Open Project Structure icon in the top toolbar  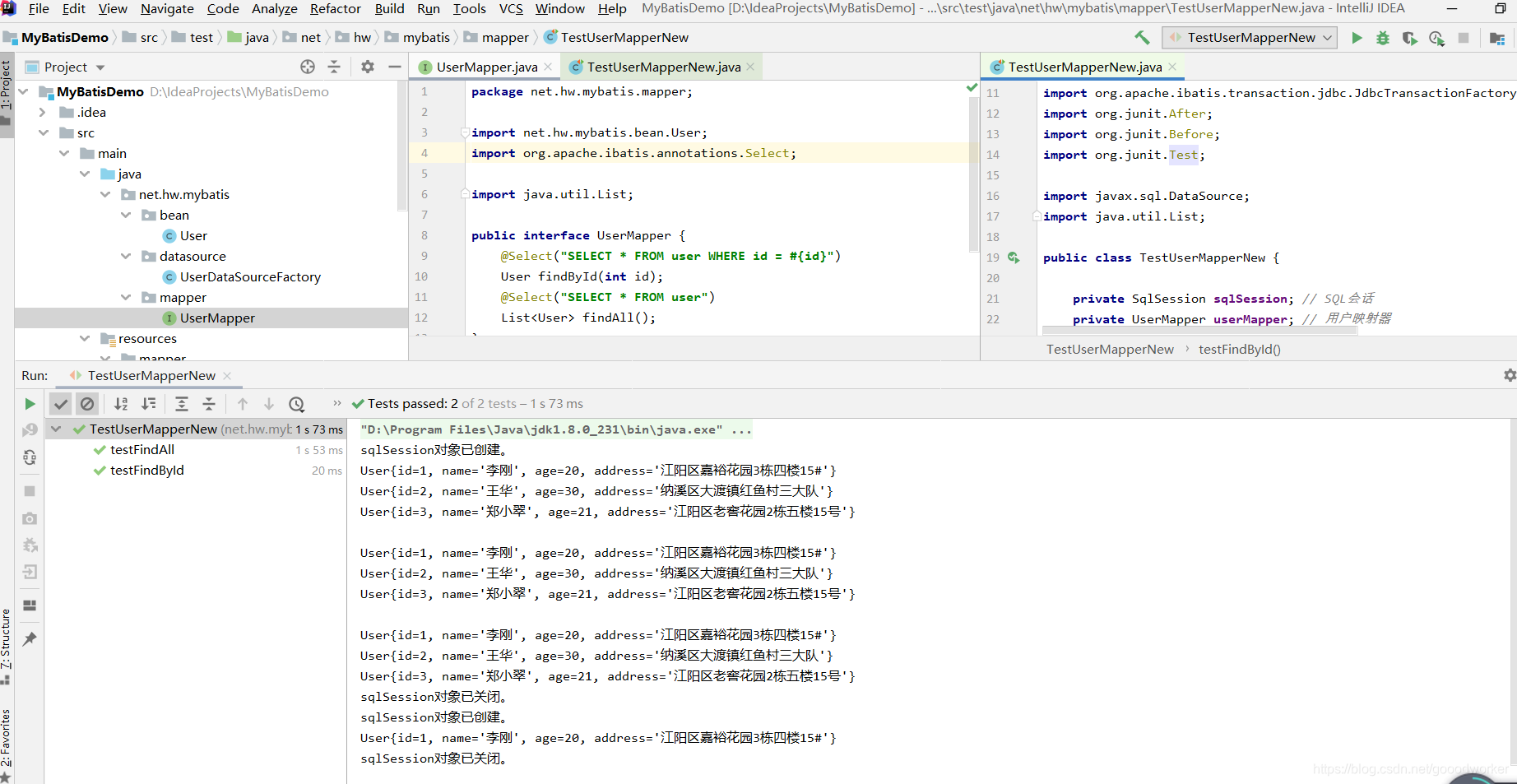[1497, 38]
